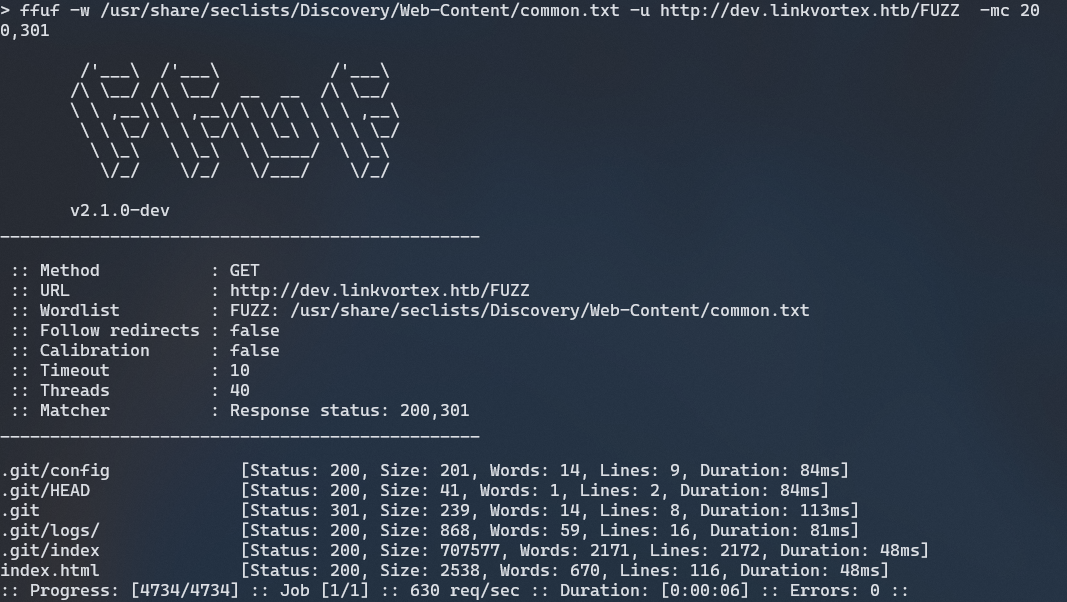
Task: Select the .git/logs/ result entry
Action: (50, 531)
